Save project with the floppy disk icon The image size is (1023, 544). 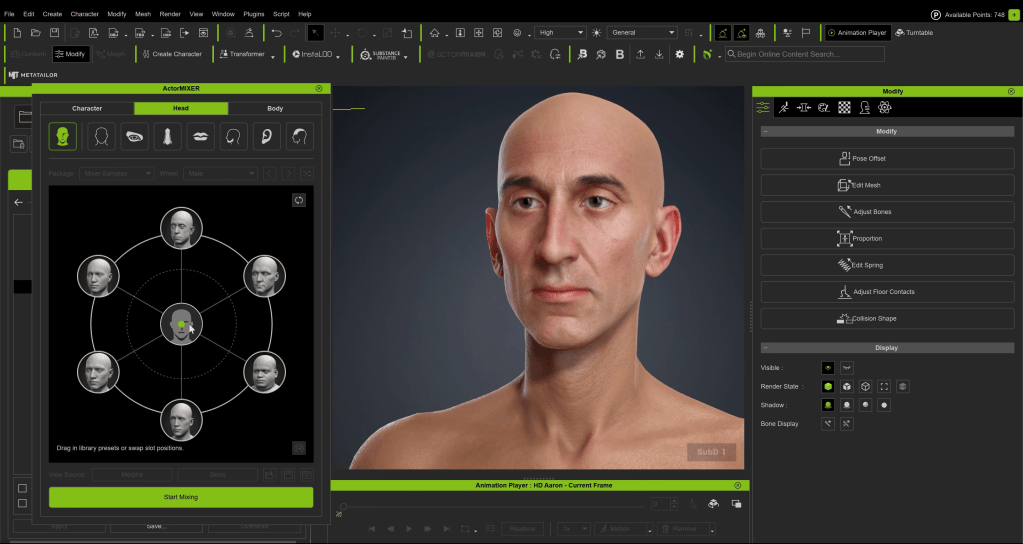[x=55, y=33]
